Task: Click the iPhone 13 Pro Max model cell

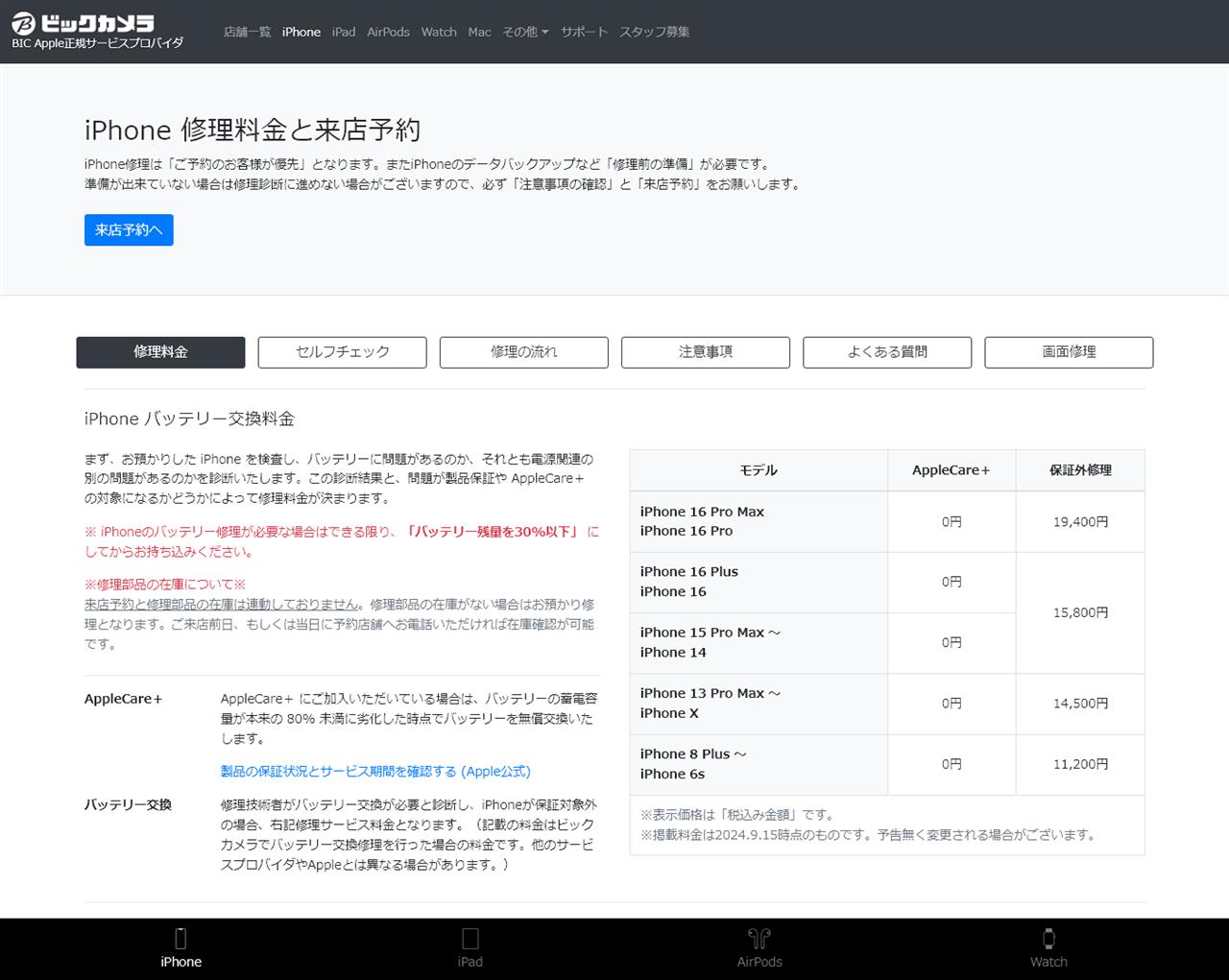Action: (x=759, y=704)
